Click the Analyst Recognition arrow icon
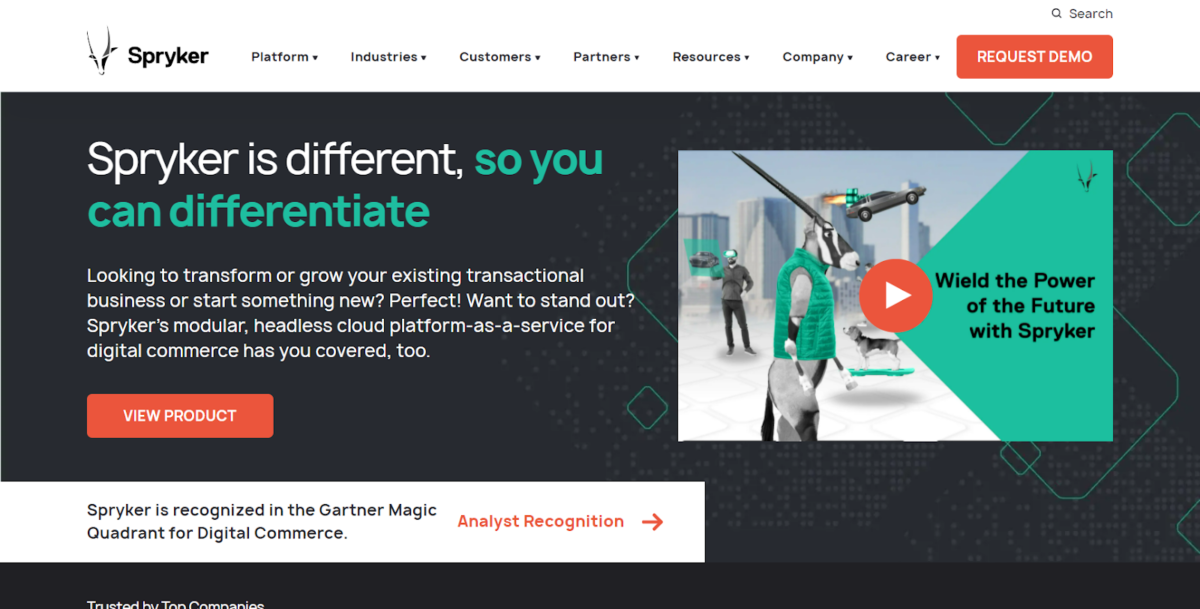 point(652,521)
